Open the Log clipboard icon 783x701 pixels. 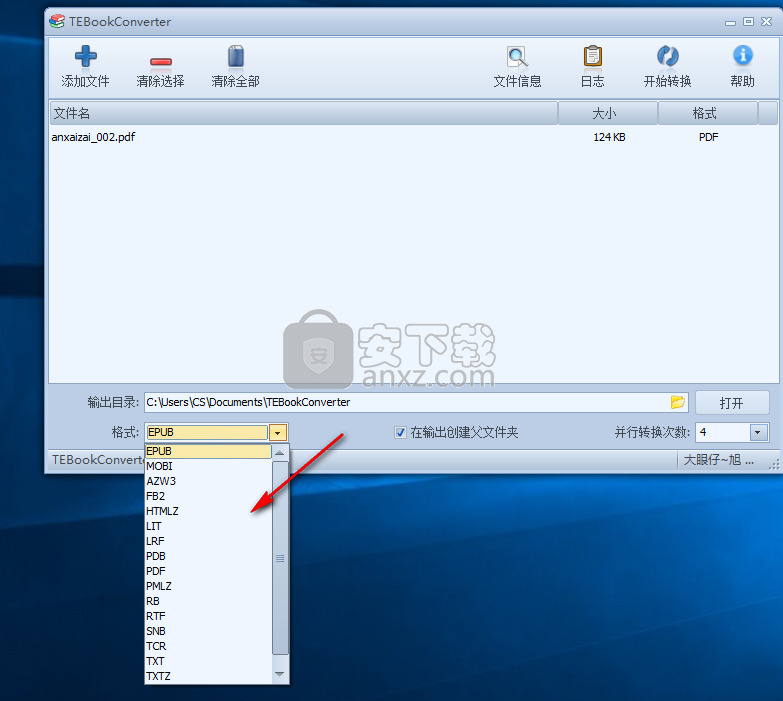click(x=593, y=56)
